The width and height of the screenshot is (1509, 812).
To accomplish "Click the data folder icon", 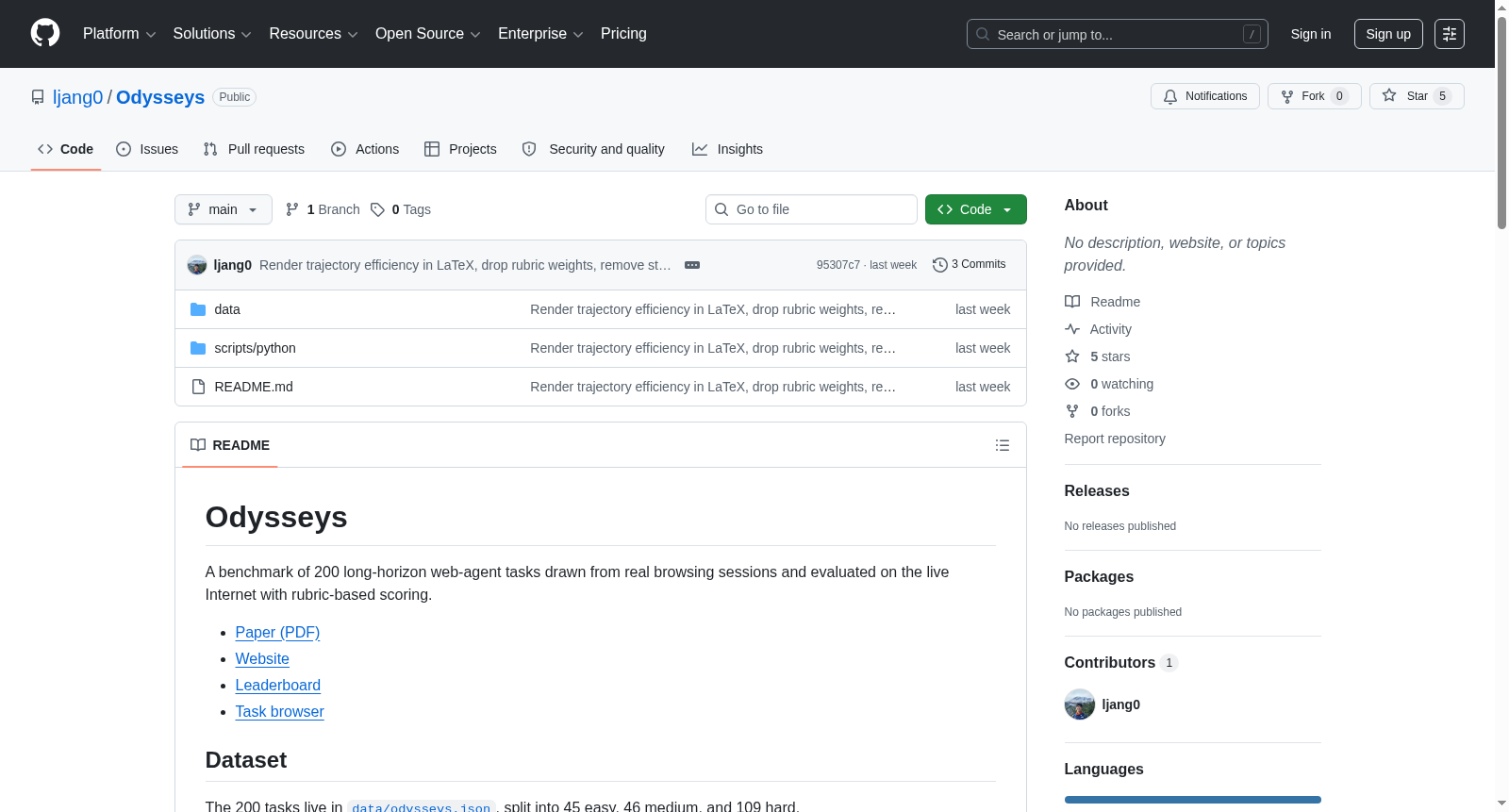I will click(x=198, y=309).
